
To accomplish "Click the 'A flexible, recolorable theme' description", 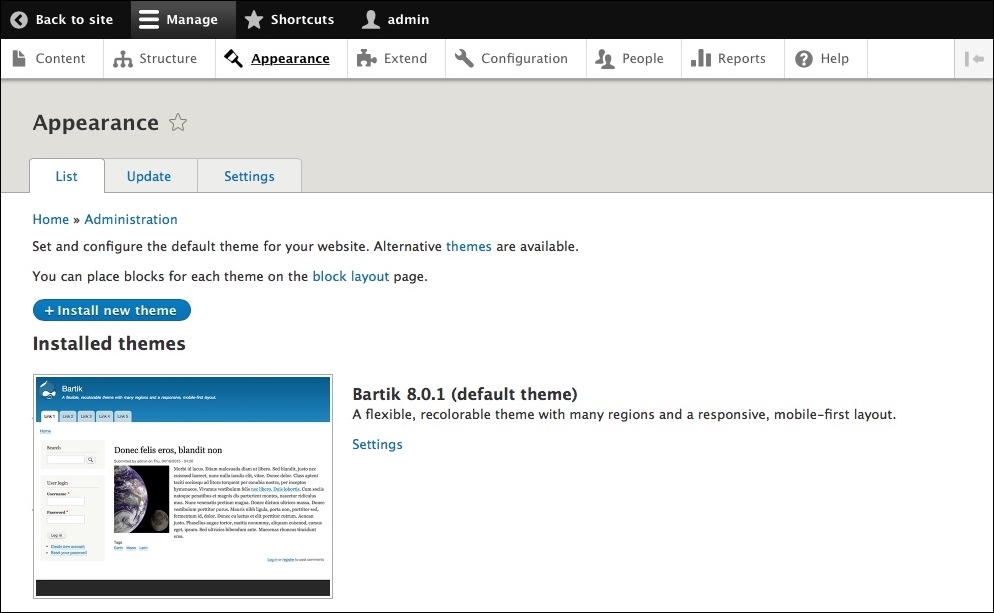I will click(624, 415).
